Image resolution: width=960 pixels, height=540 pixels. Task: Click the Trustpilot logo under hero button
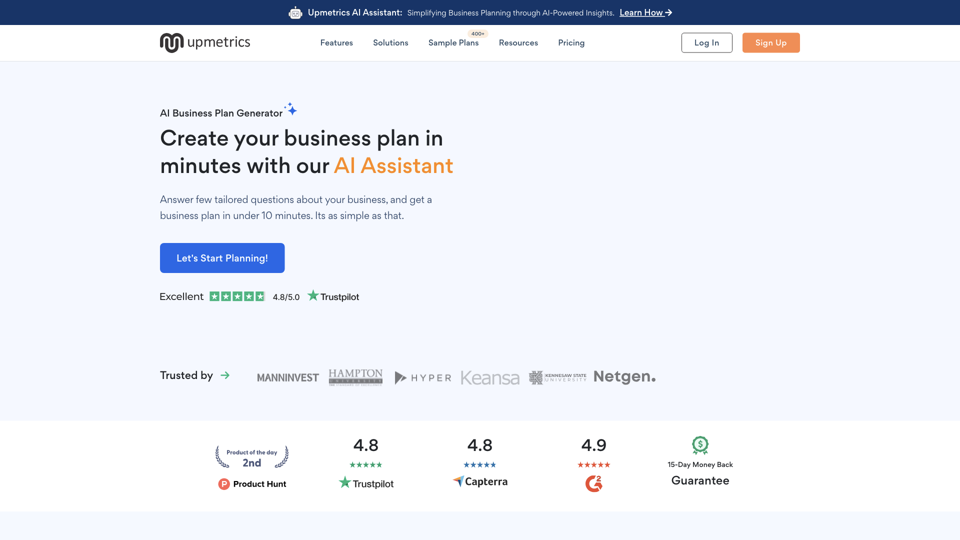pos(333,297)
